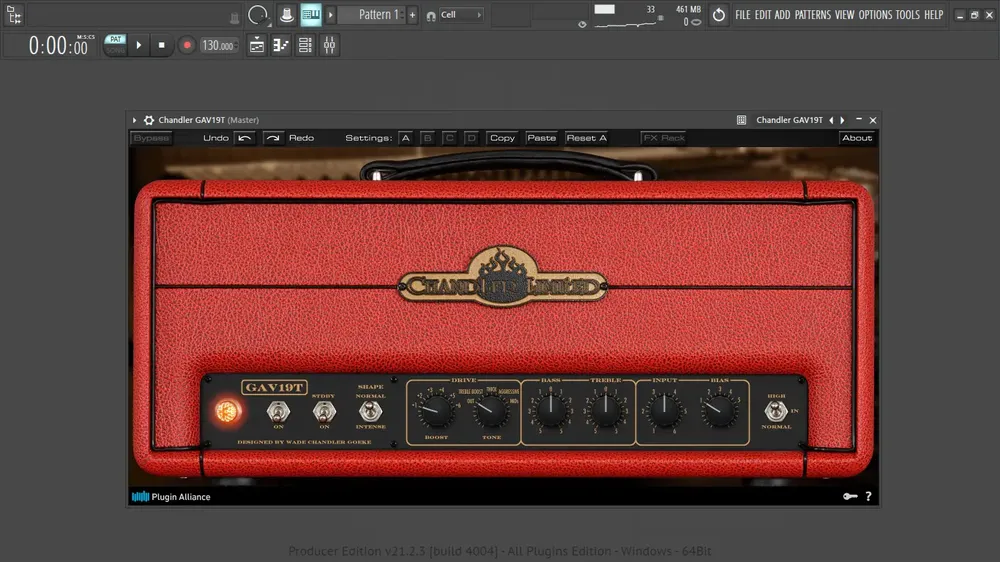Start playback with the play button
Viewport: 1000px width, 562px height.
tap(138, 45)
